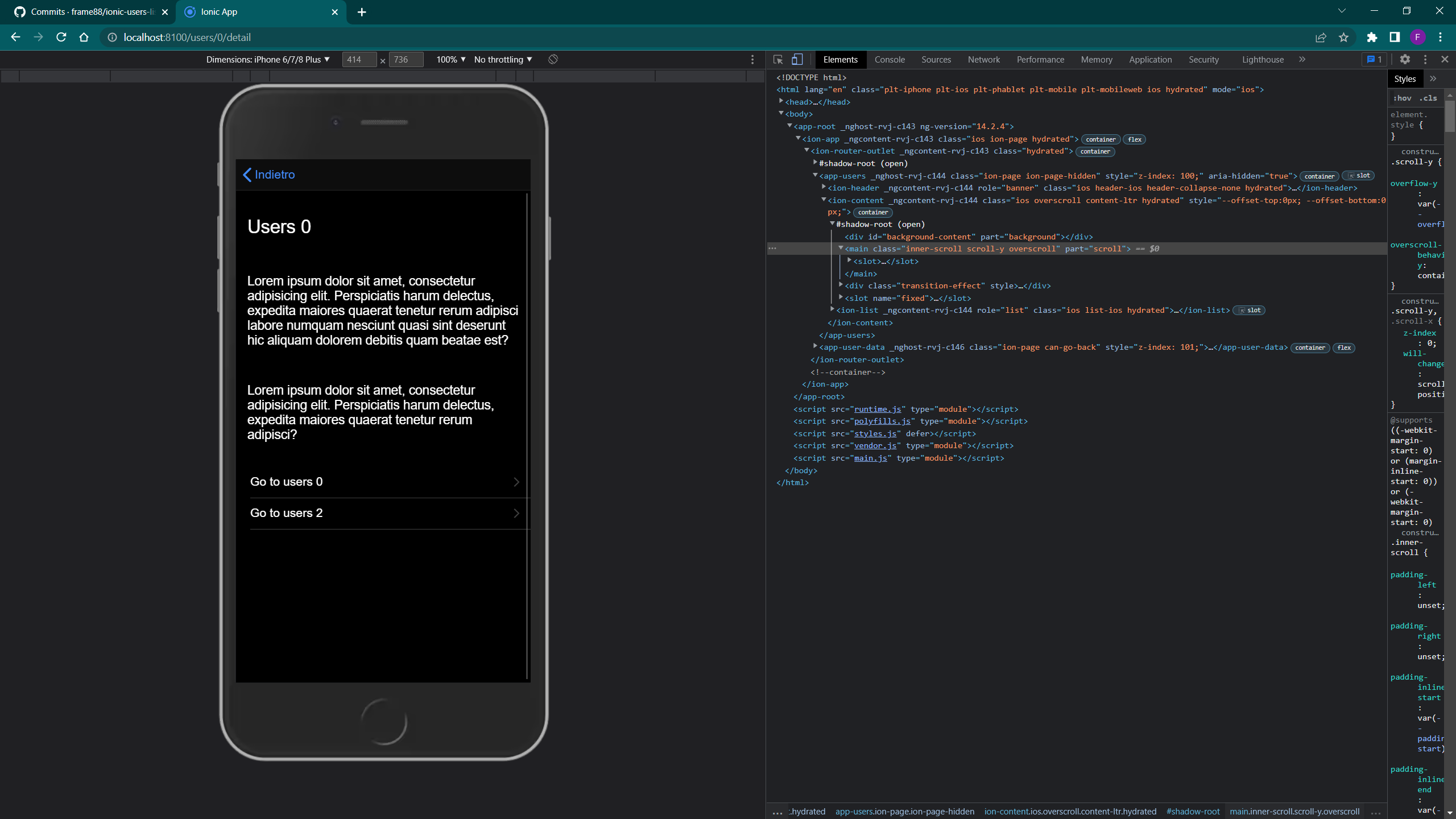Open DevTools settings gear

point(1405,59)
